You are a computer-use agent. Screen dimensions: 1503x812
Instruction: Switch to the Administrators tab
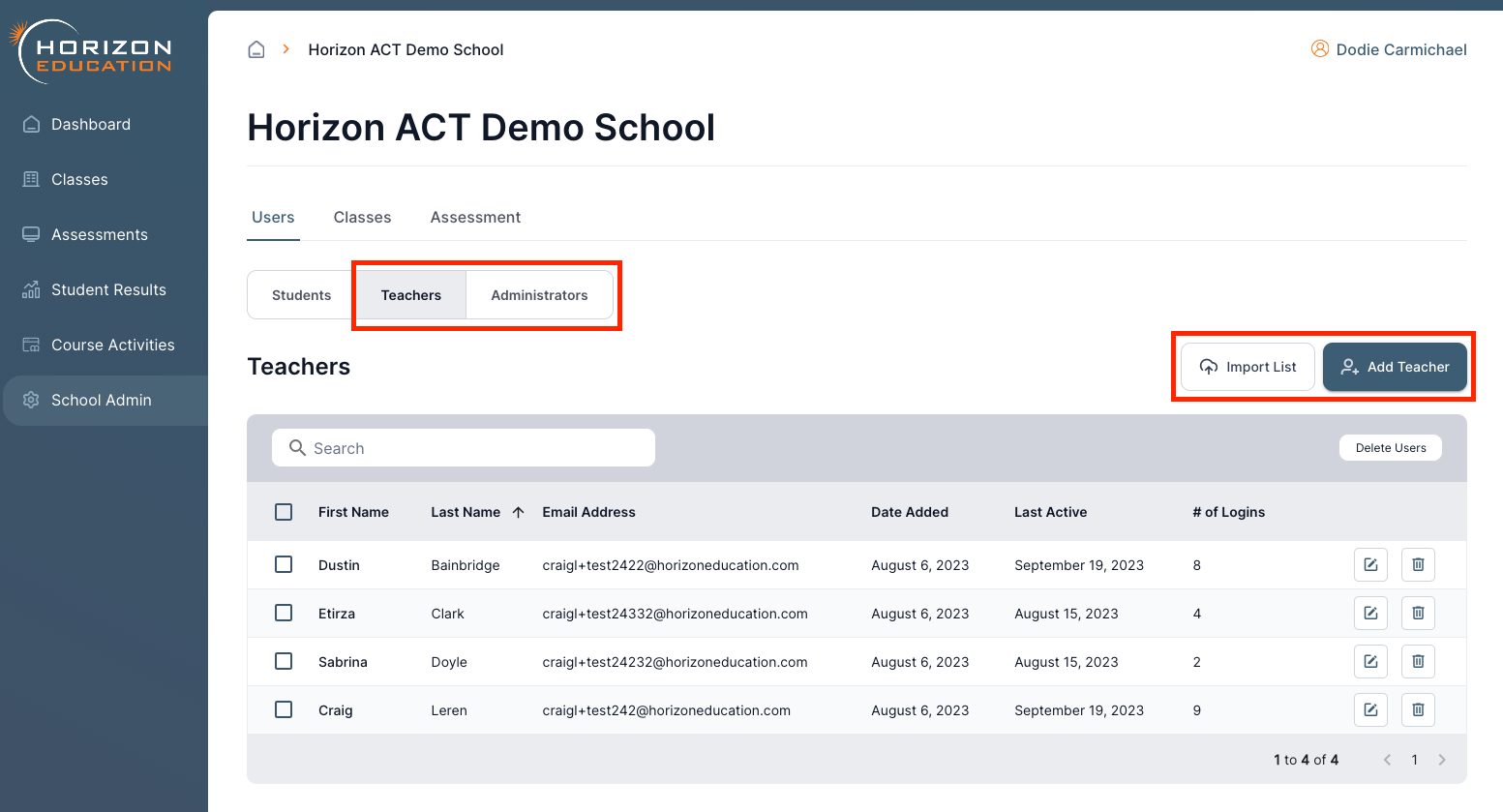click(539, 295)
